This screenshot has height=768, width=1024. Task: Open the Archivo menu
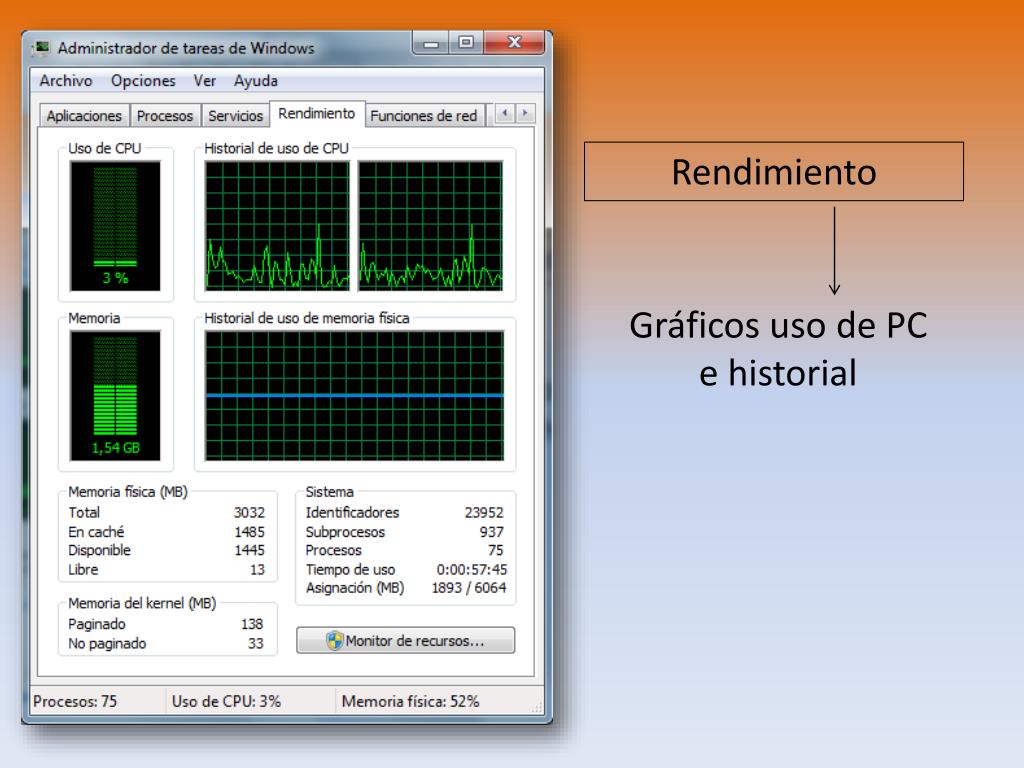point(65,80)
